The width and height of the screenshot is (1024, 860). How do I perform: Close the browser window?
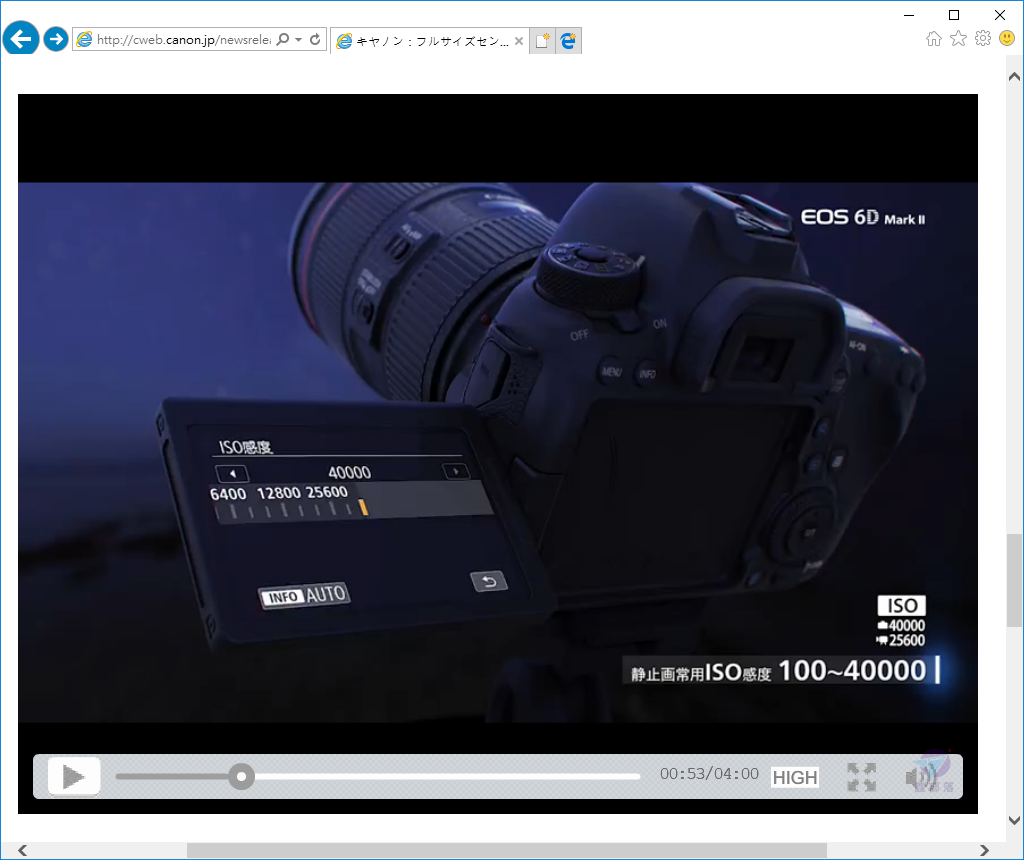point(1000,15)
